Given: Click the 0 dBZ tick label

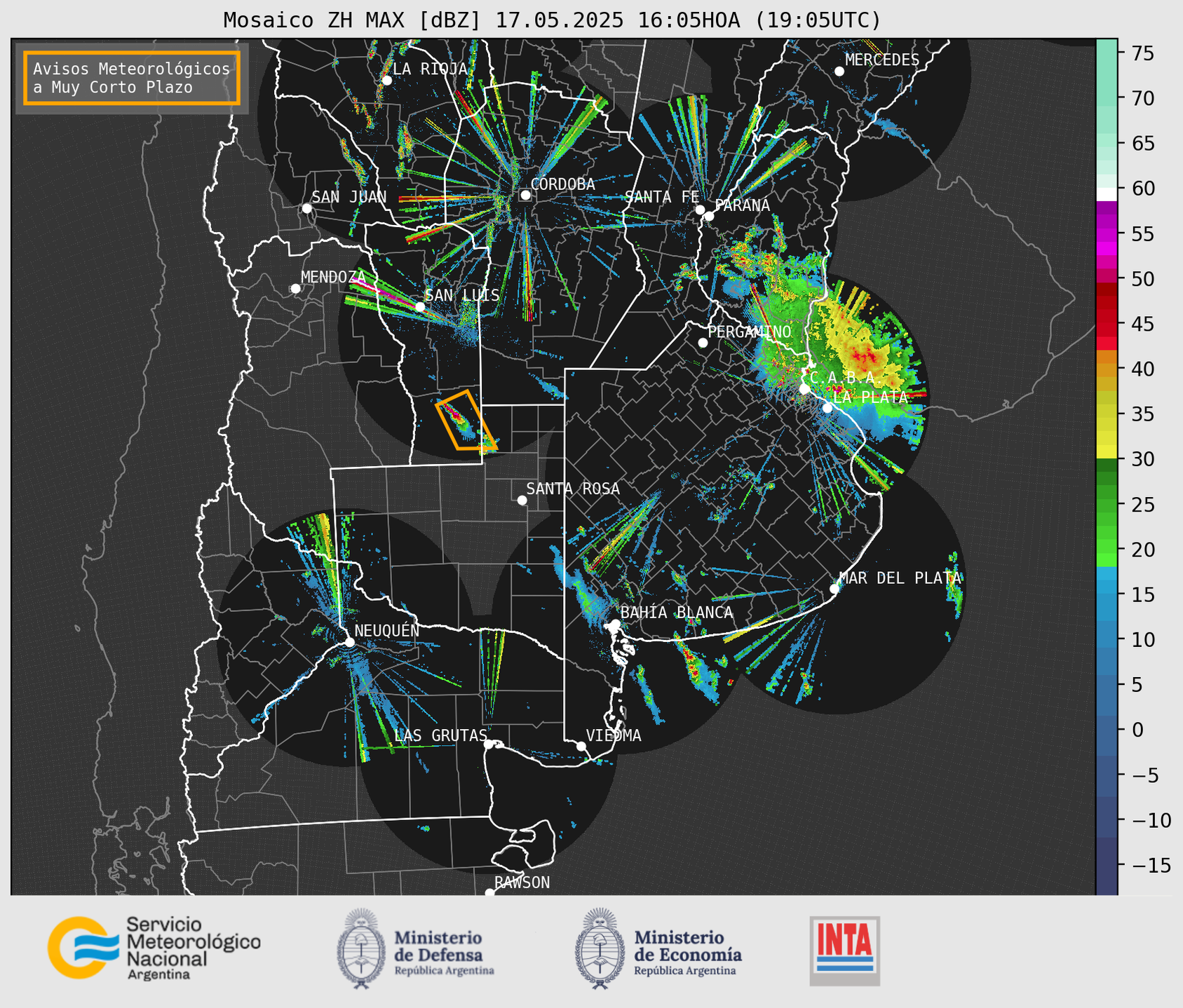Looking at the screenshot, I should pyautogui.click(x=1137, y=730).
